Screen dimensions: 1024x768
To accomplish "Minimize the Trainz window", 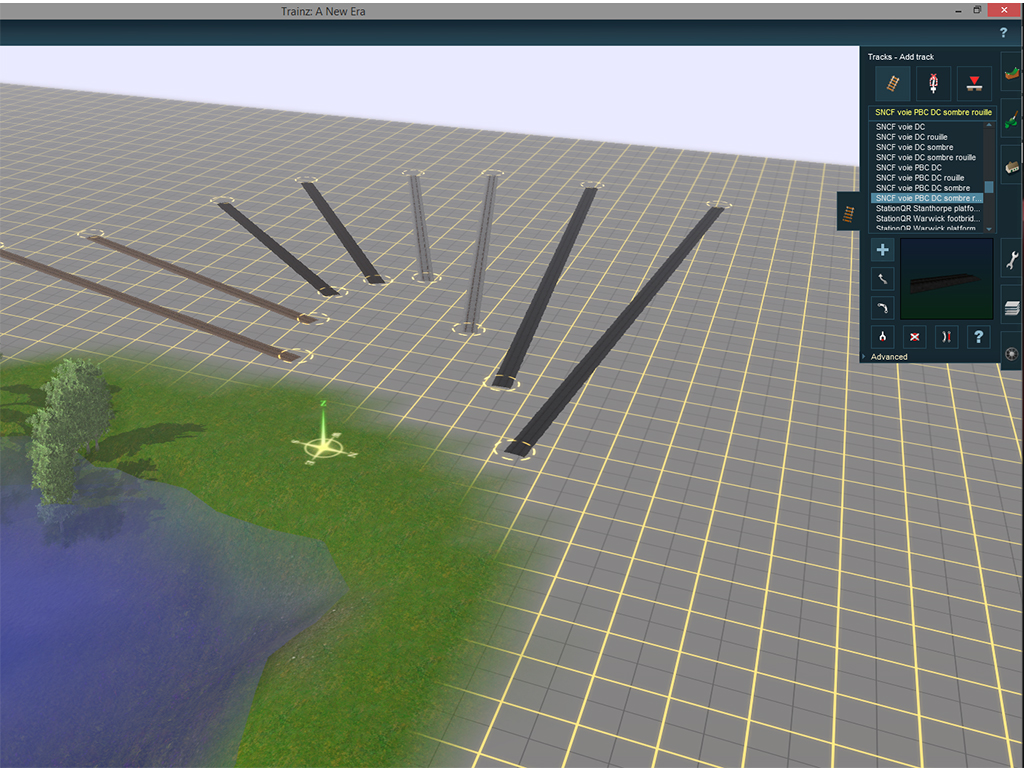I will 958,11.
